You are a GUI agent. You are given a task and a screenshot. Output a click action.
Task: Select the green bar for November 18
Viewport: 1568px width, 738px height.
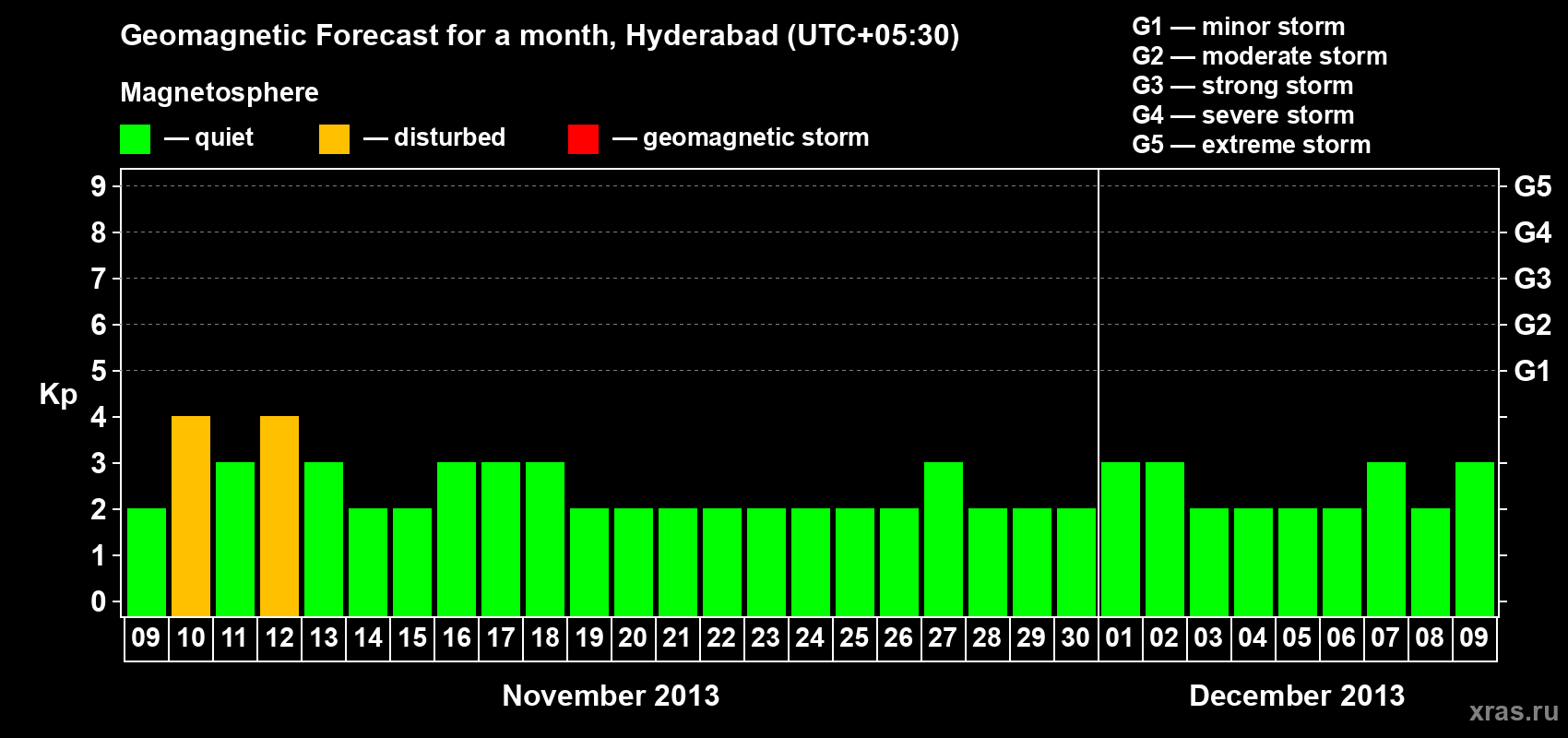[545, 540]
